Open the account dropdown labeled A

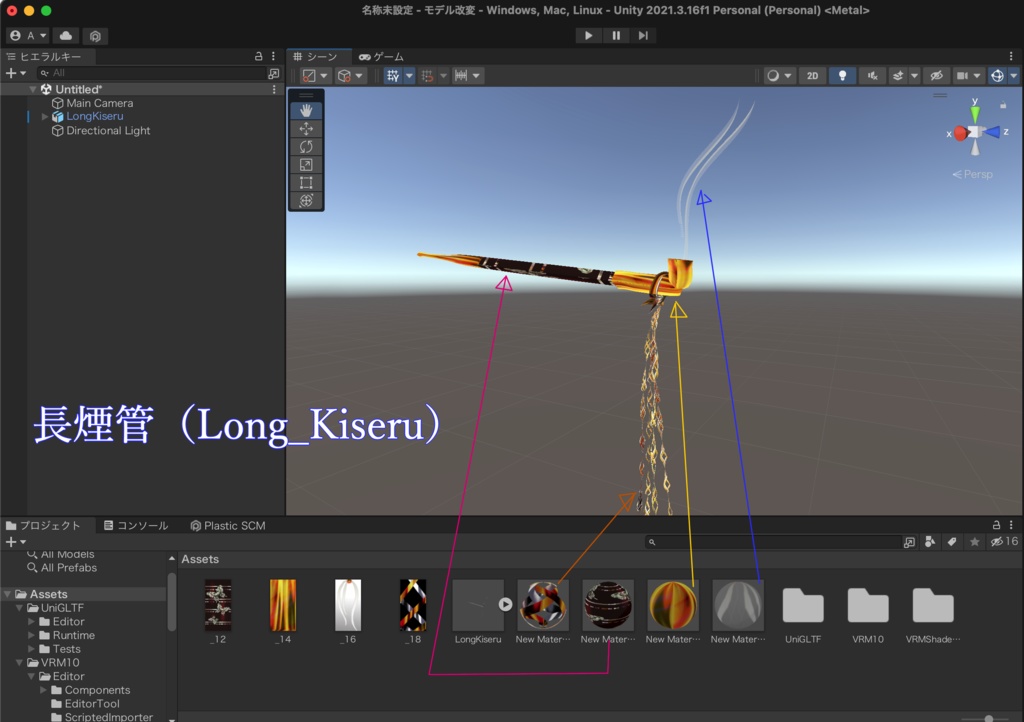pos(27,36)
